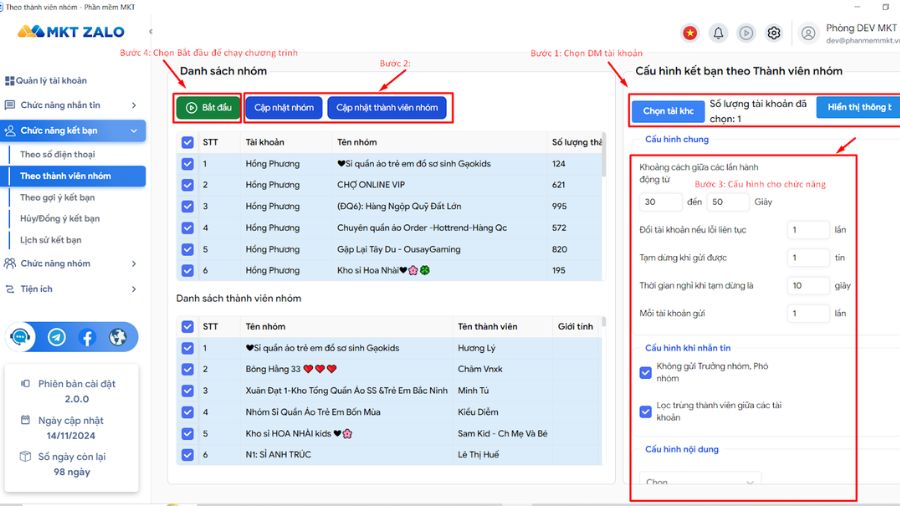Viewport: 900px width, 506px height.
Task: Click the update date calendar icon
Action: coord(25,420)
